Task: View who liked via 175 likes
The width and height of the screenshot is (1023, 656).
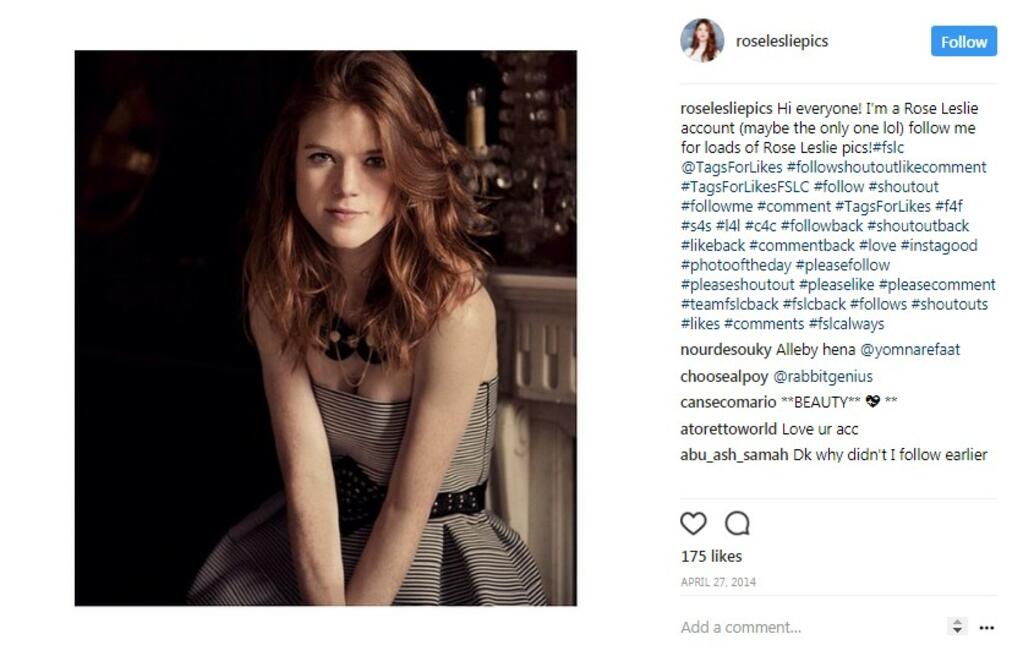Action: pyautogui.click(x=711, y=557)
